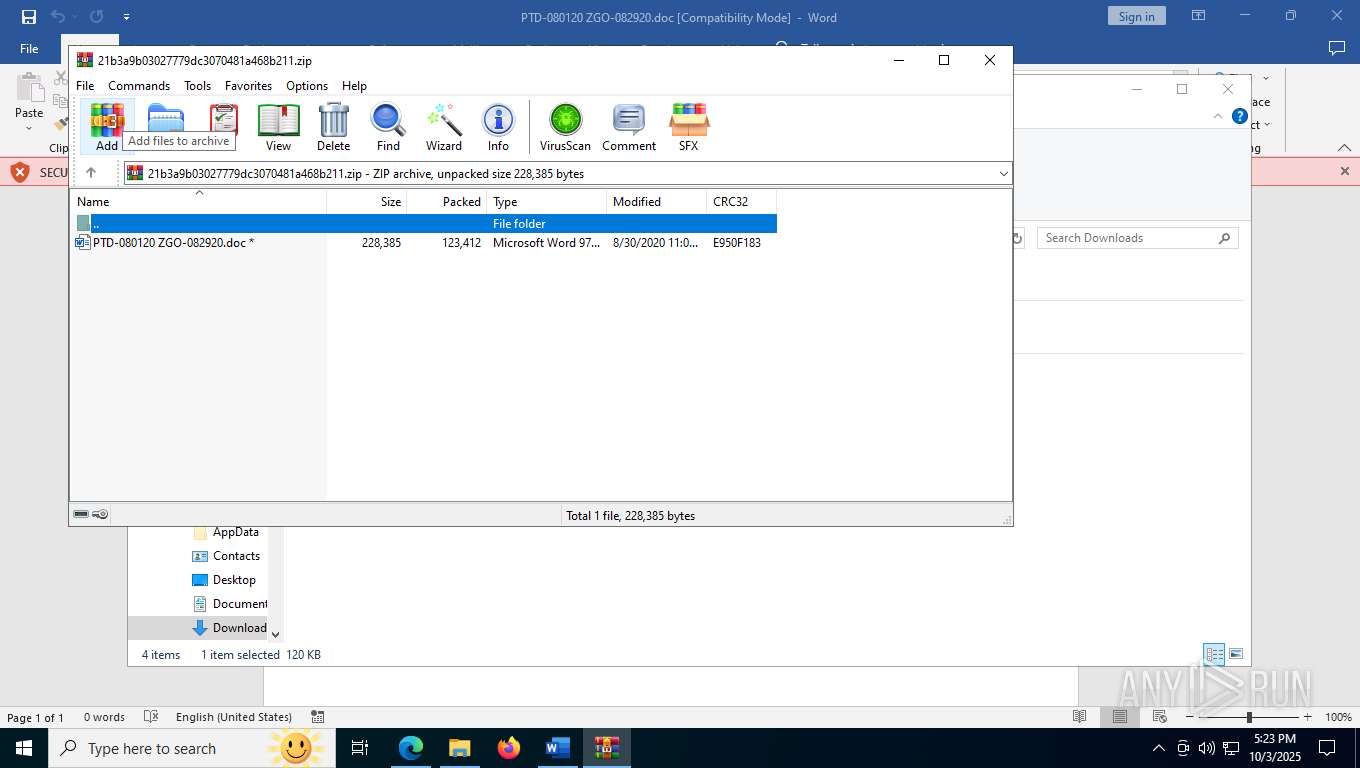Dismiss the security warning bar
The width and height of the screenshot is (1360, 768).
(x=1344, y=171)
